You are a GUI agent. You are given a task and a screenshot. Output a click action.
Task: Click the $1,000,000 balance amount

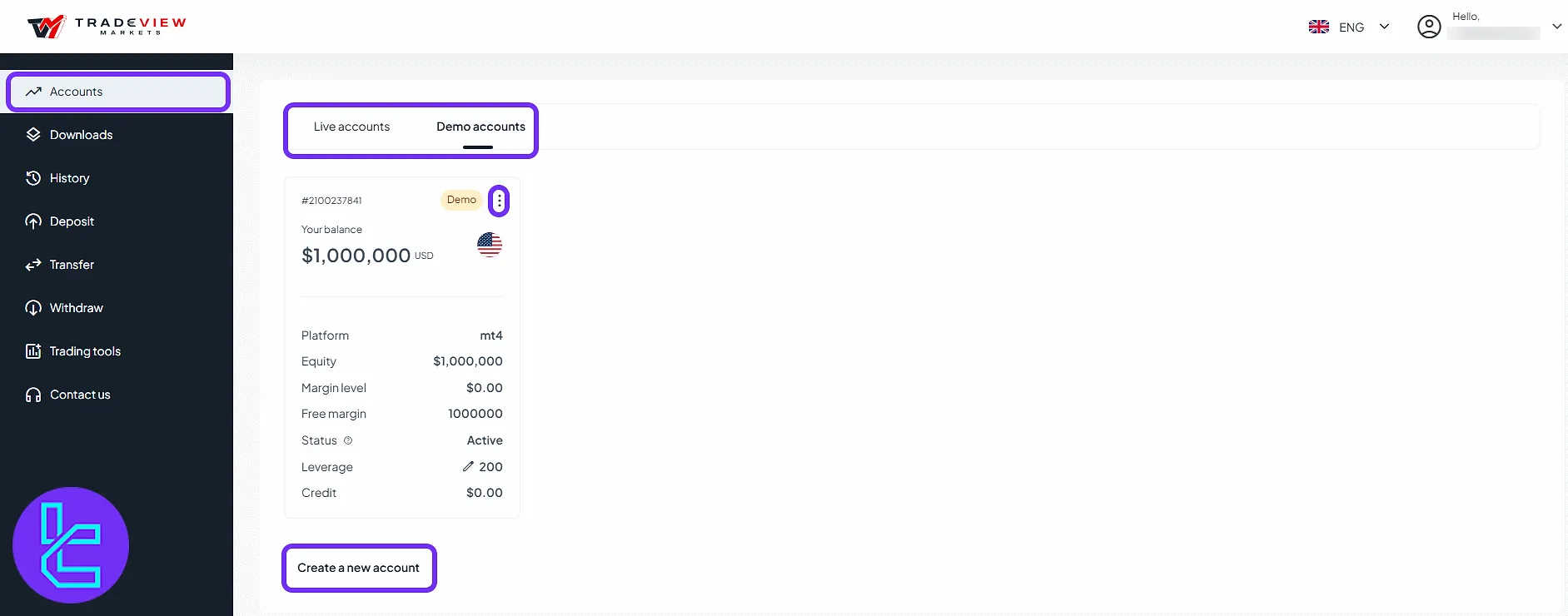[356, 256]
